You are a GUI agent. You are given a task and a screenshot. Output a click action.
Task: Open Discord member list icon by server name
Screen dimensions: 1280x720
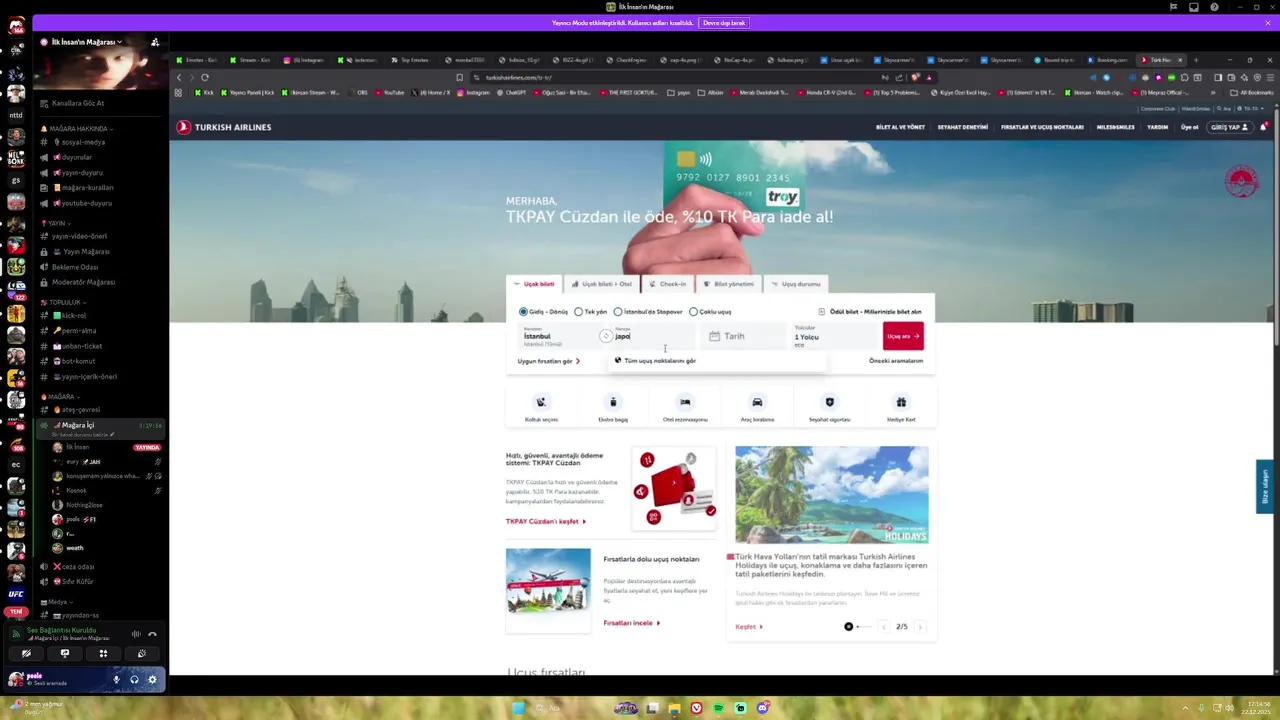pyautogui.click(x=155, y=42)
